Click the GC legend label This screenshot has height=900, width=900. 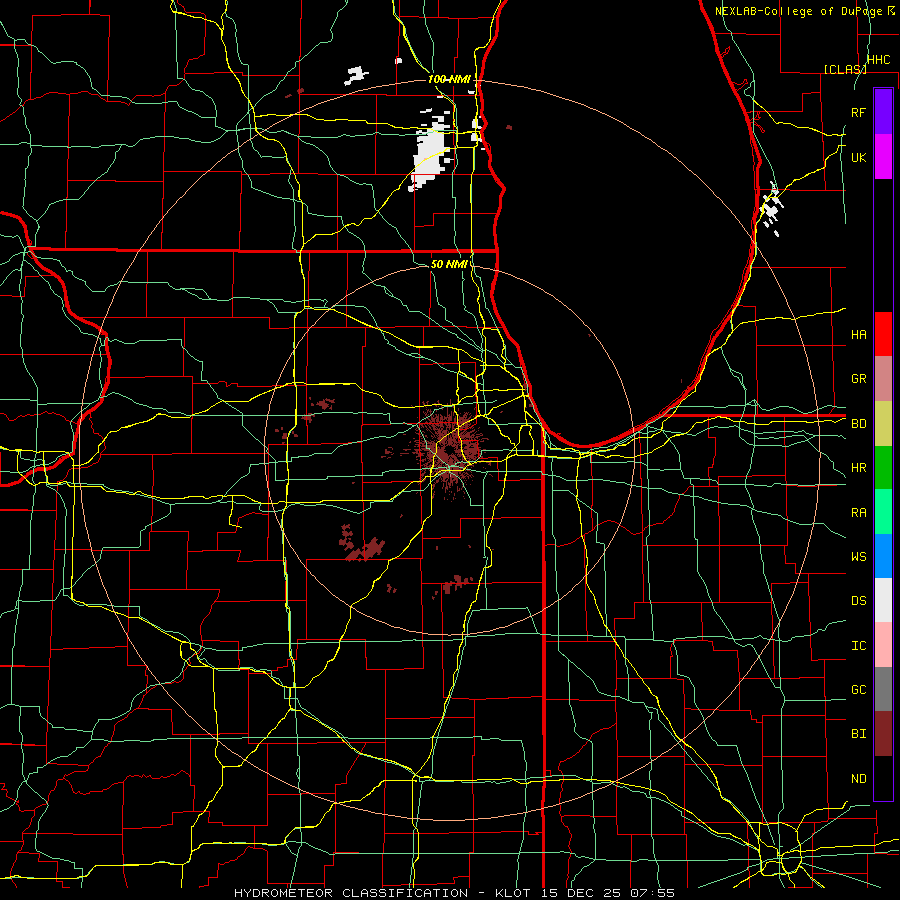(x=858, y=690)
